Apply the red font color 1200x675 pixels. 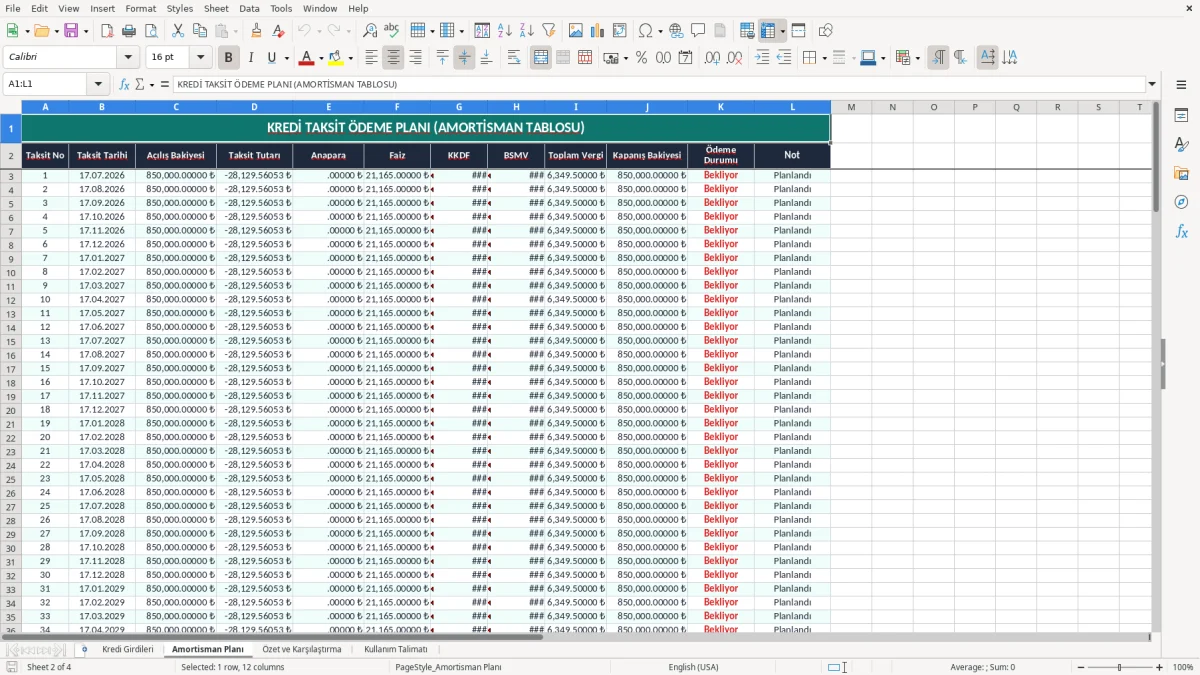307,58
